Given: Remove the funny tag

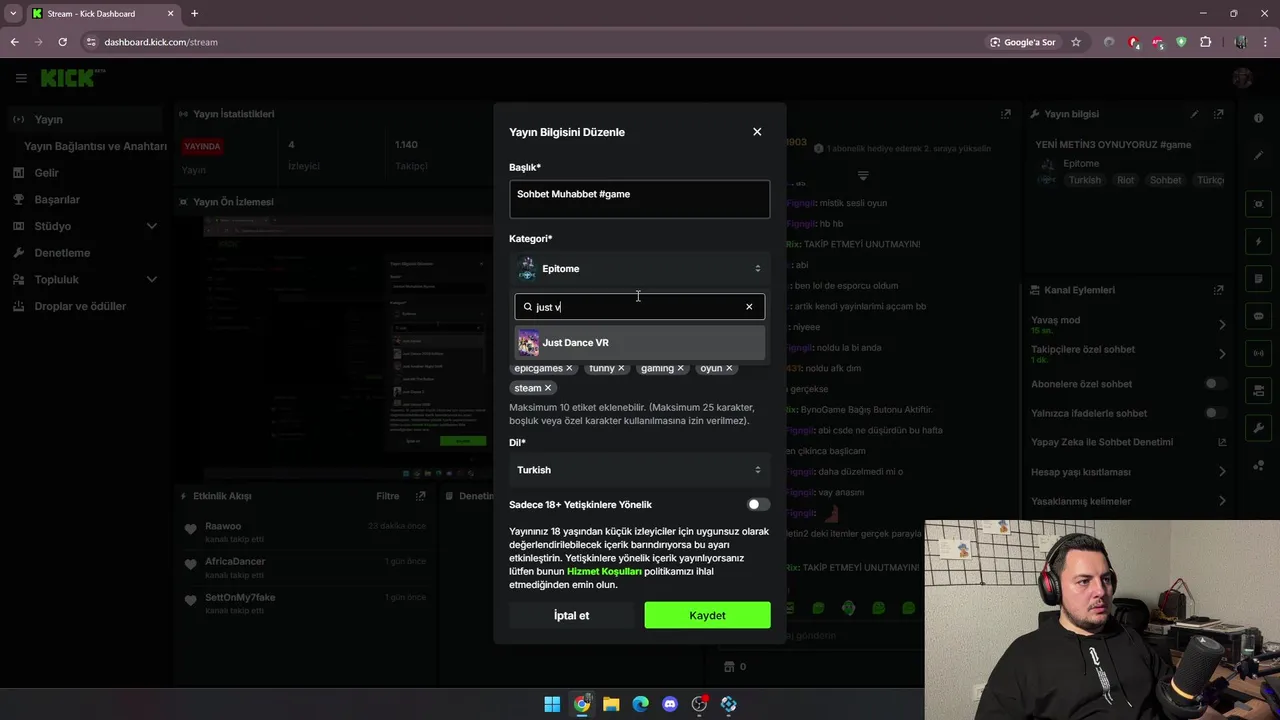Looking at the screenshot, I should click(621, 368).
